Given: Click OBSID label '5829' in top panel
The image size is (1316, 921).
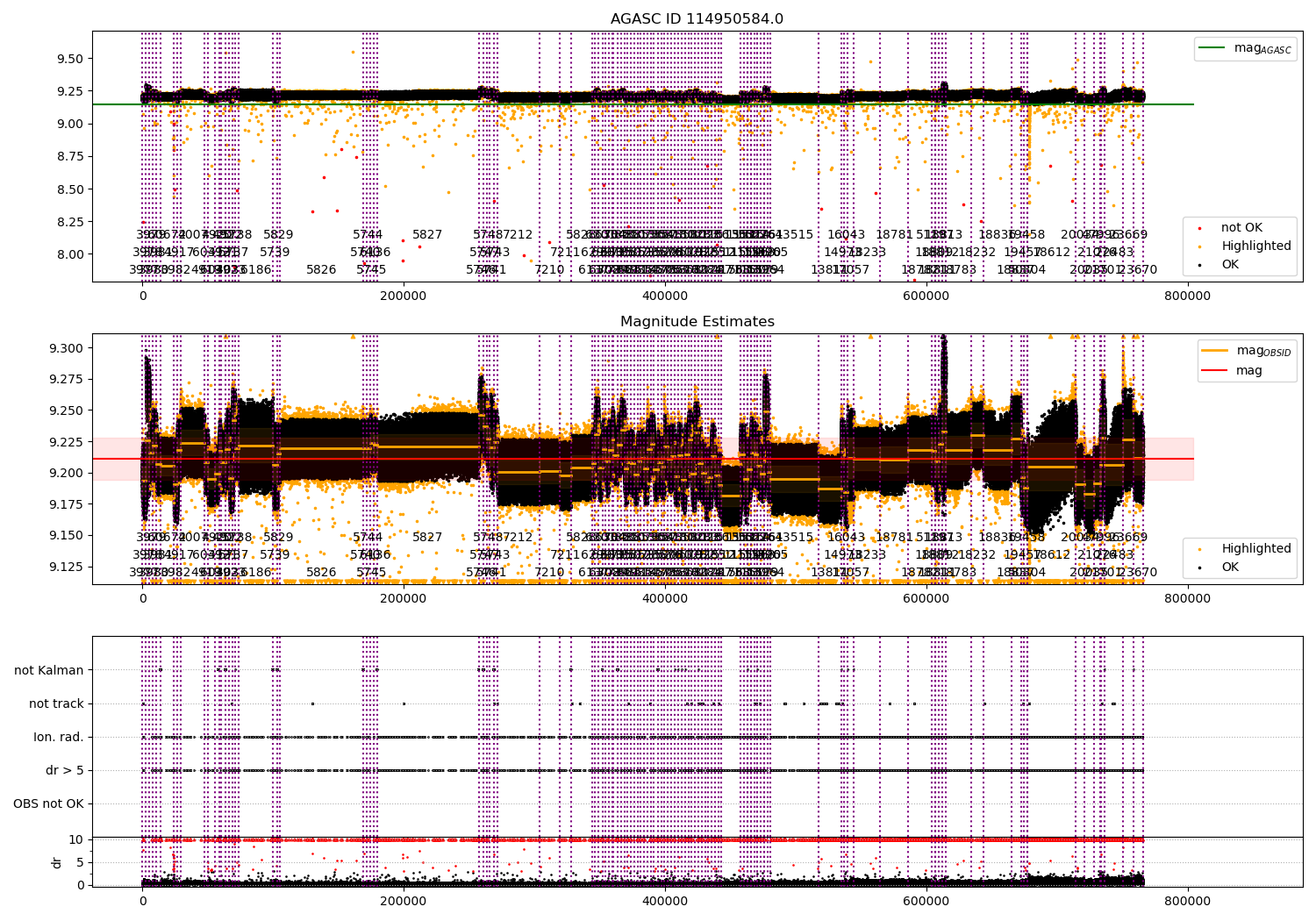Looking at the screenshot, I should pyautogui.click(x=278, y=235).
